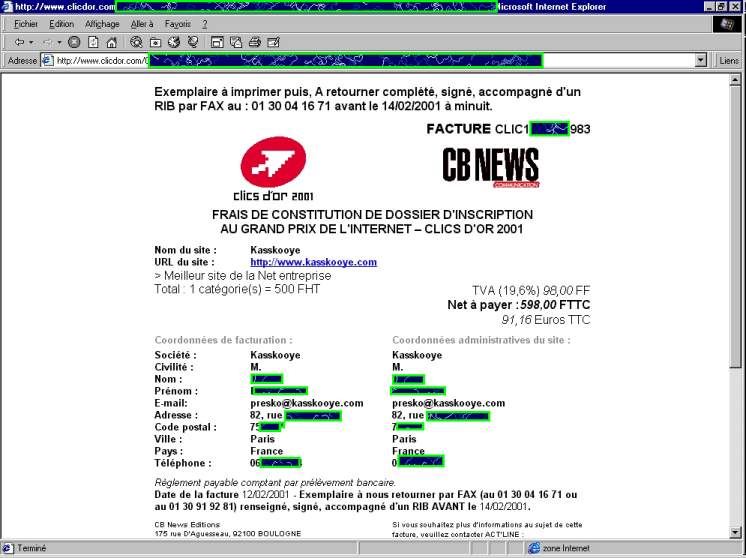Open the Back button history dropdown arrow
Viewport: 746px width, 558px height.
(x=31, y=42)
